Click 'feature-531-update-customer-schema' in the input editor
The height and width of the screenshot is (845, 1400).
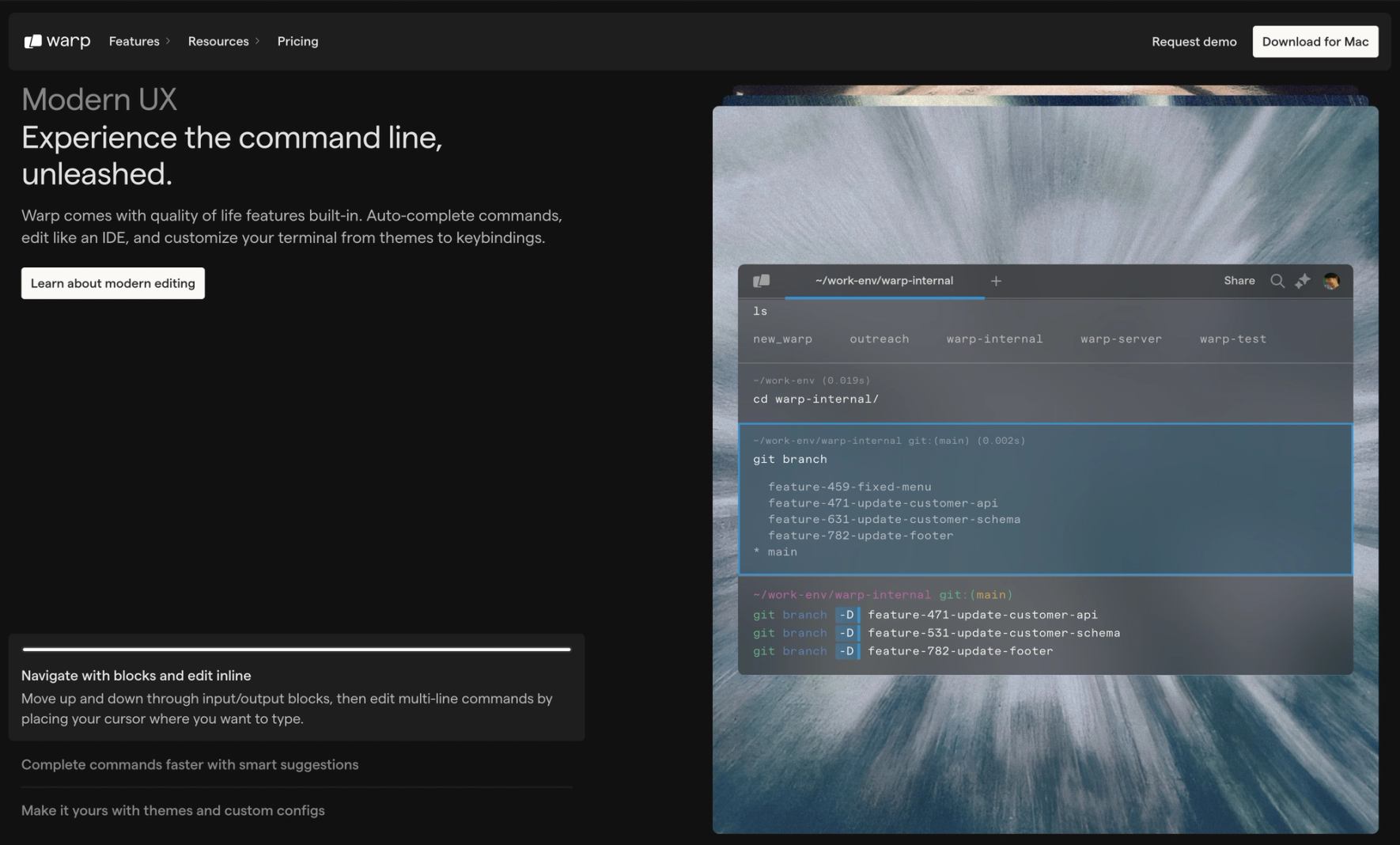tap(993, 633)
